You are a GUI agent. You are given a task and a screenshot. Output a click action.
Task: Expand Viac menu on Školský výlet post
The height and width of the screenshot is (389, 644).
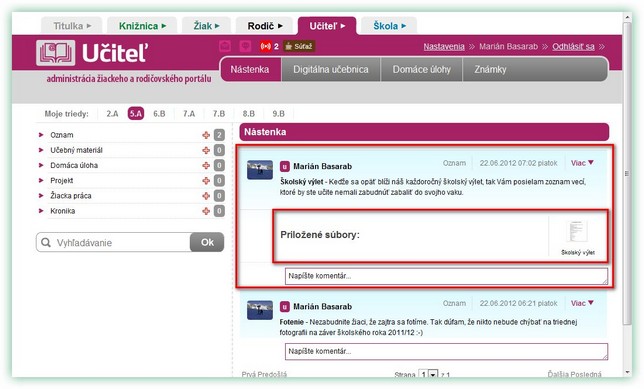click(x=582, y=163)
